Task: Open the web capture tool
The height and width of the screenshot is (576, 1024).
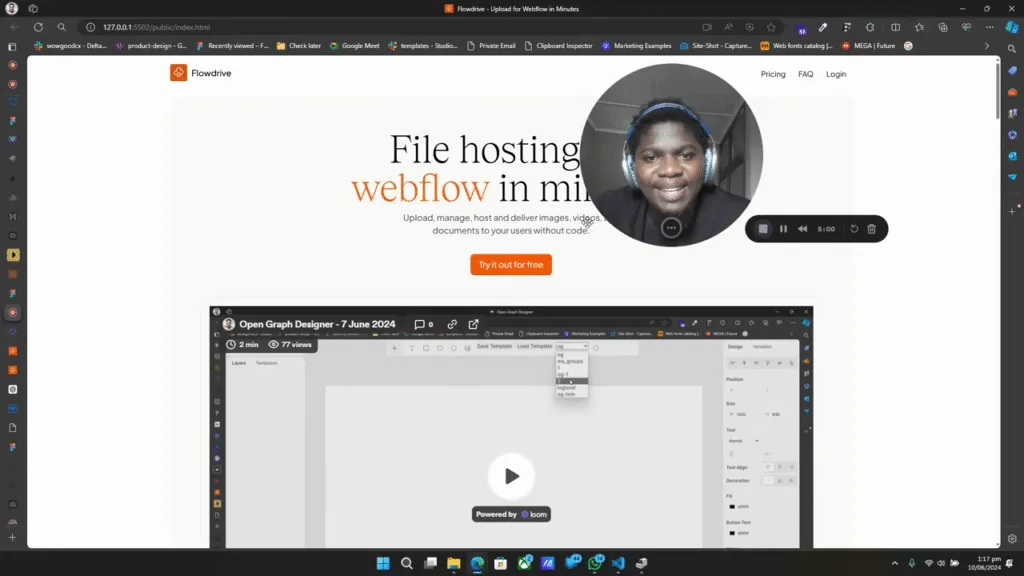Action: pos(749,27)
